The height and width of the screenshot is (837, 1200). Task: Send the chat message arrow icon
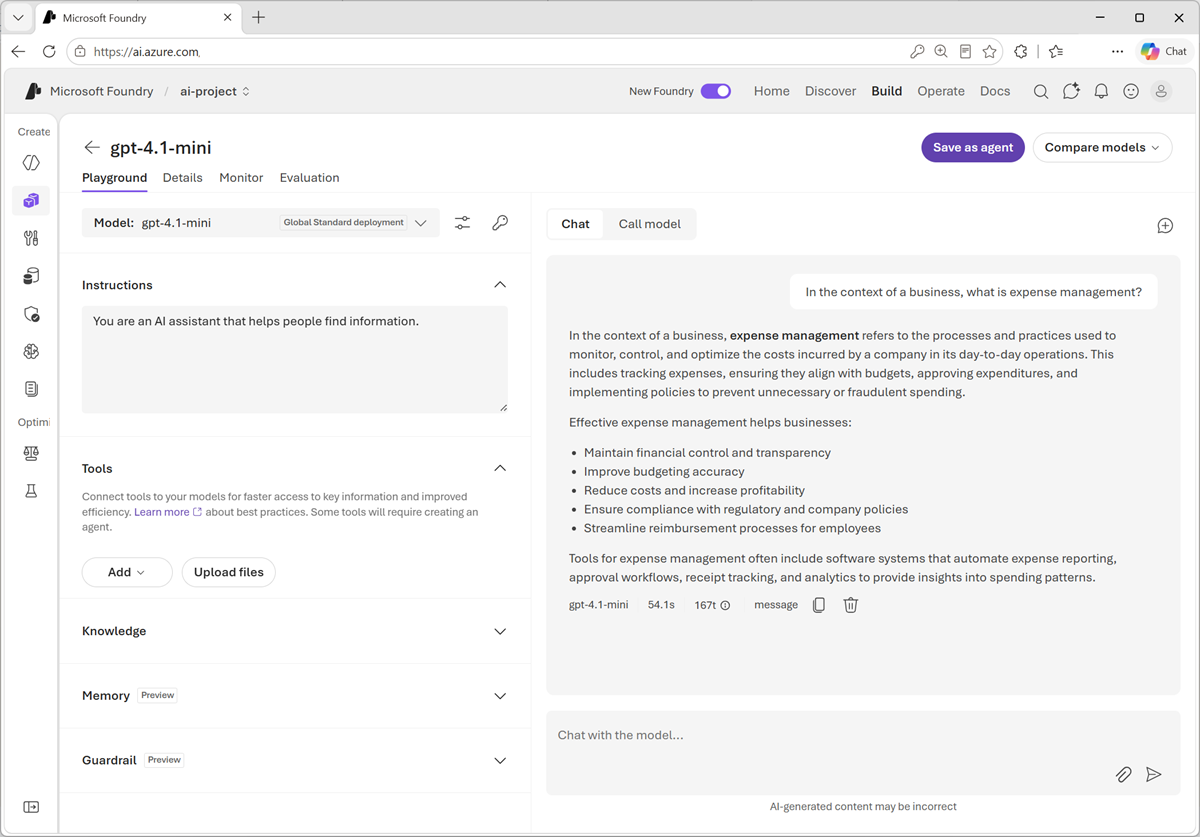coord(1154,775)
